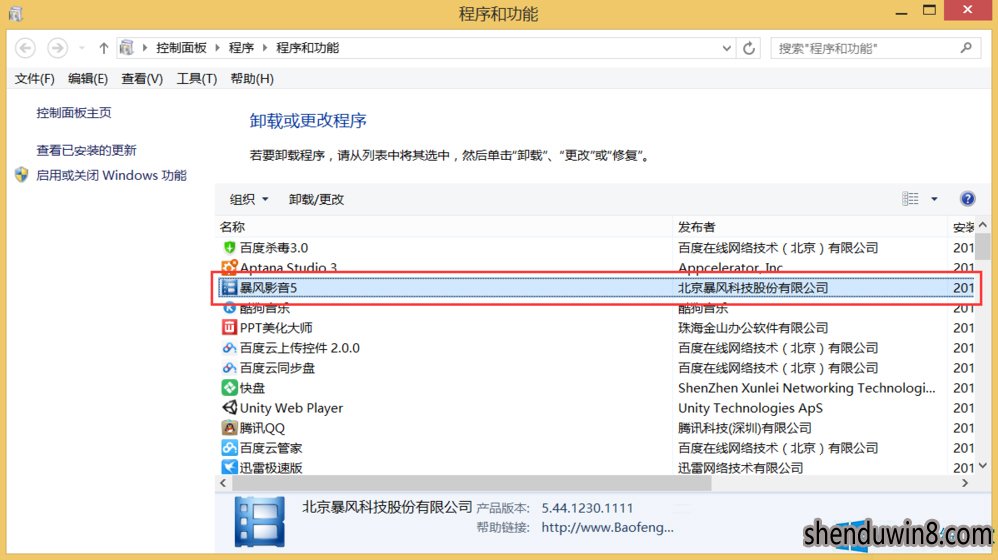
Task: Open the view options dropdown arrow
Action: pyautogui.click(x=934, y=199)
